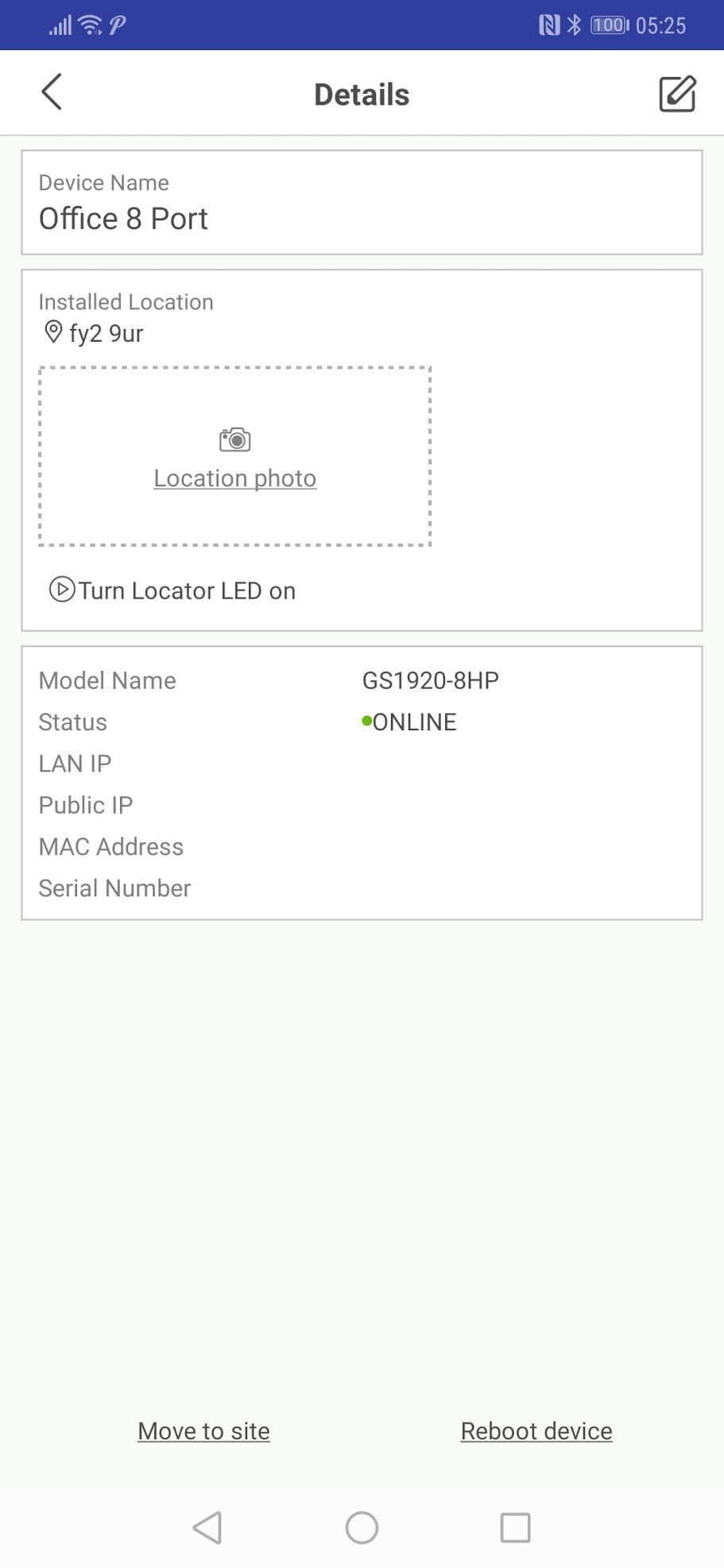Tap the Reboot device link

click(x=536, y=1431)
